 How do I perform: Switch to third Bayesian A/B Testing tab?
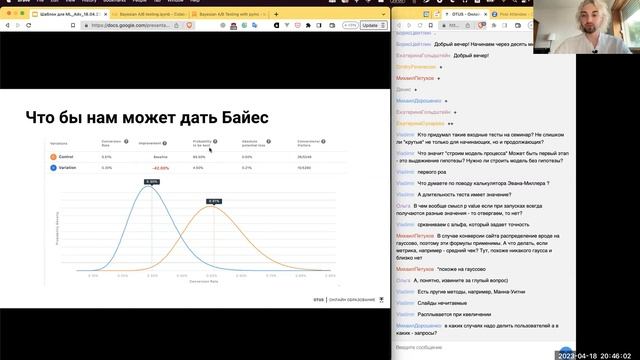click(230, 14)
